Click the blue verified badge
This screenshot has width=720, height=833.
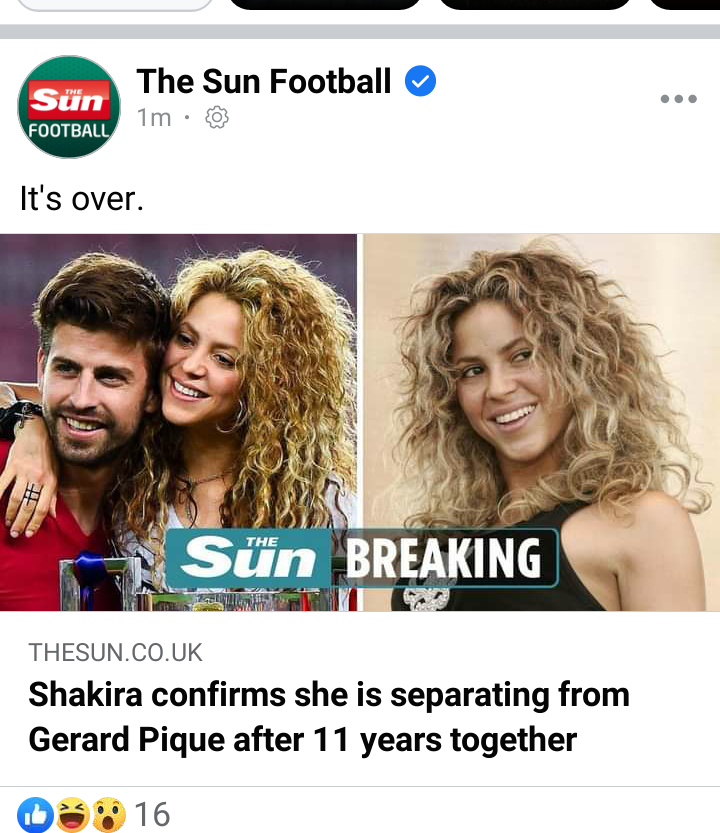(x=420, y=81)
